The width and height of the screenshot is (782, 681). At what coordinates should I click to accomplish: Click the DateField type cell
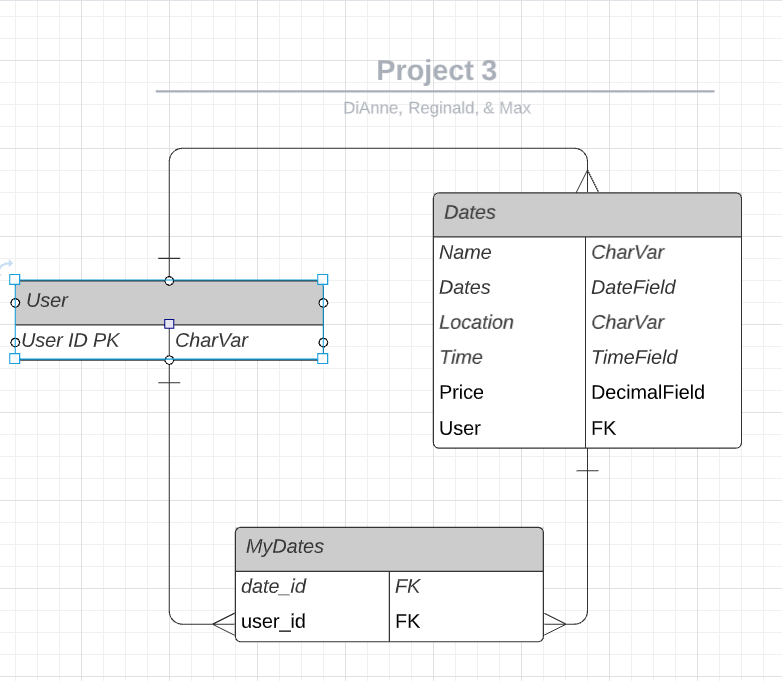(x=663, y=287)
